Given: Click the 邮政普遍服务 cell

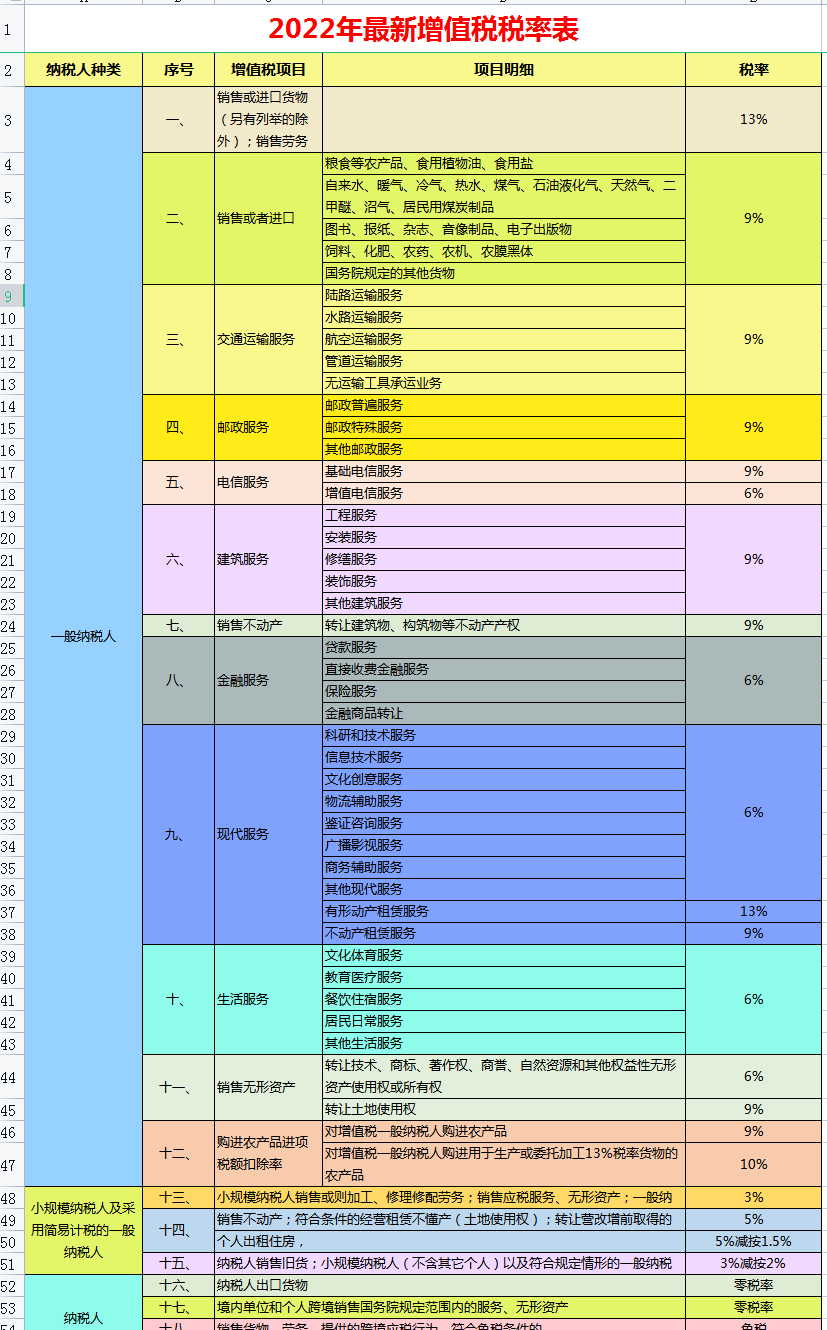Looking at the screenshot, I should [503, 405].
